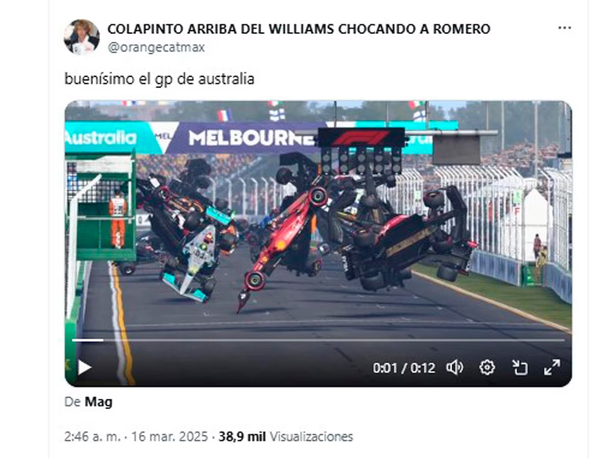This screenshot has width=610, height=458.
Task: Visit the Mag video source link
Action: pyautogui.click(x=98, y=402)
